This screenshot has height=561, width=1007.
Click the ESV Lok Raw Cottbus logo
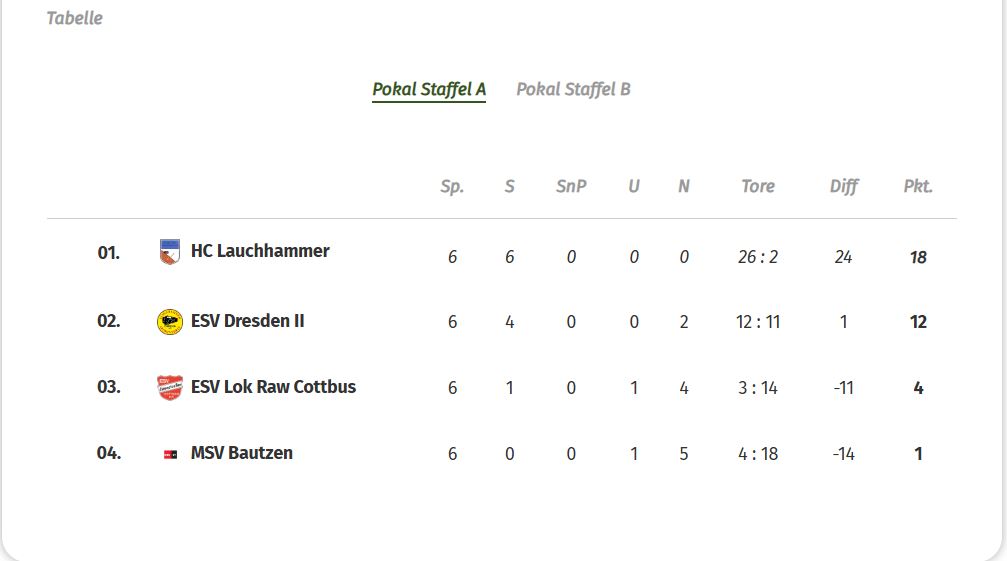[x=170, y=388]
